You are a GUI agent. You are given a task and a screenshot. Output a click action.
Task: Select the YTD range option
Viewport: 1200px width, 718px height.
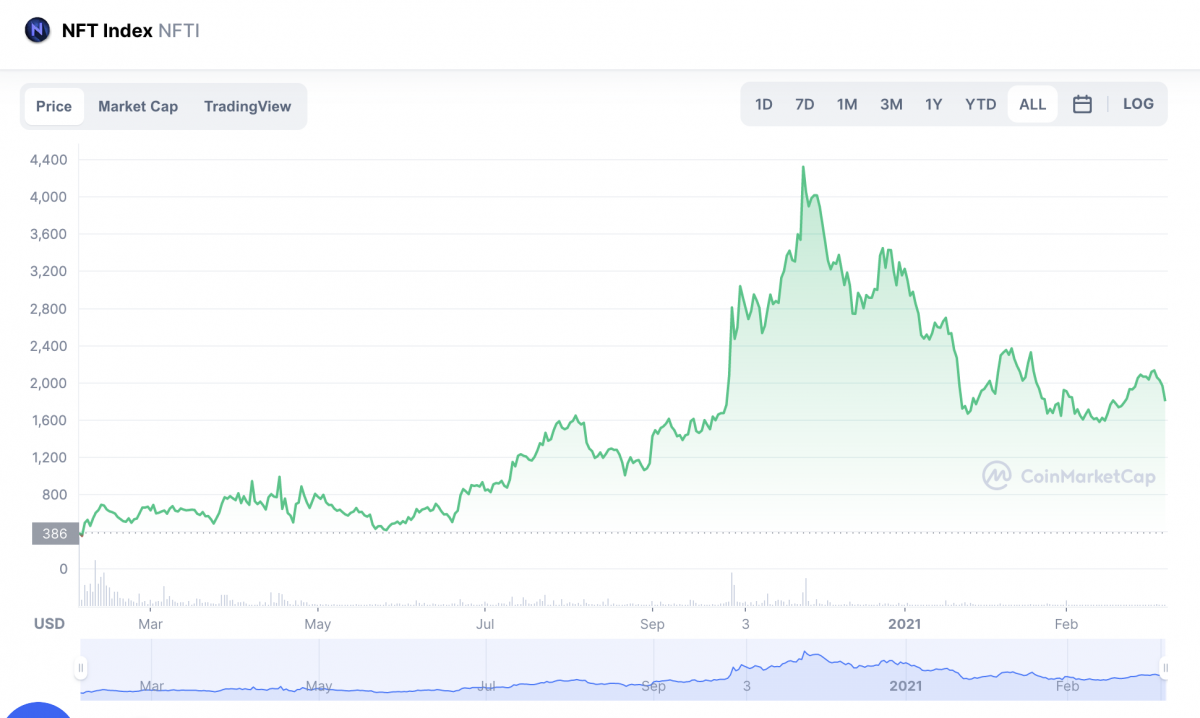[980, 104]
